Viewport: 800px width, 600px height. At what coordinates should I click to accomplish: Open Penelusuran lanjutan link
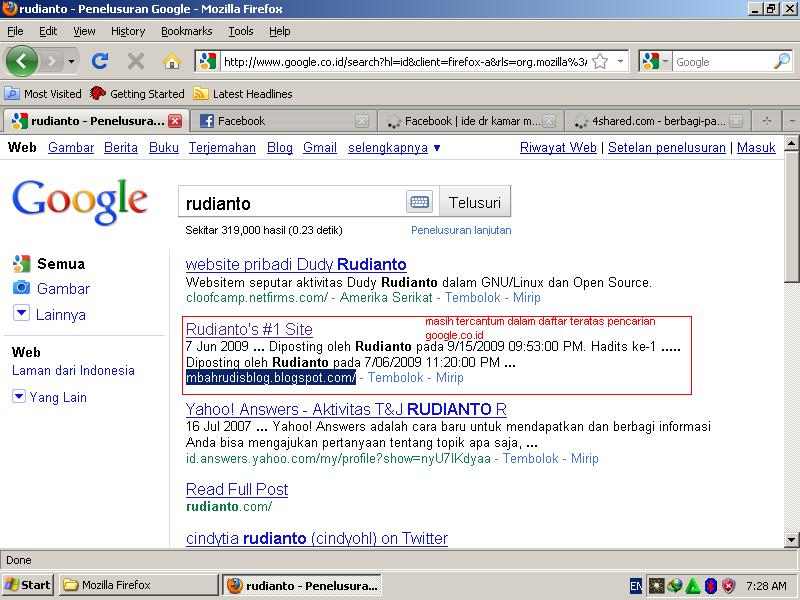461,230
